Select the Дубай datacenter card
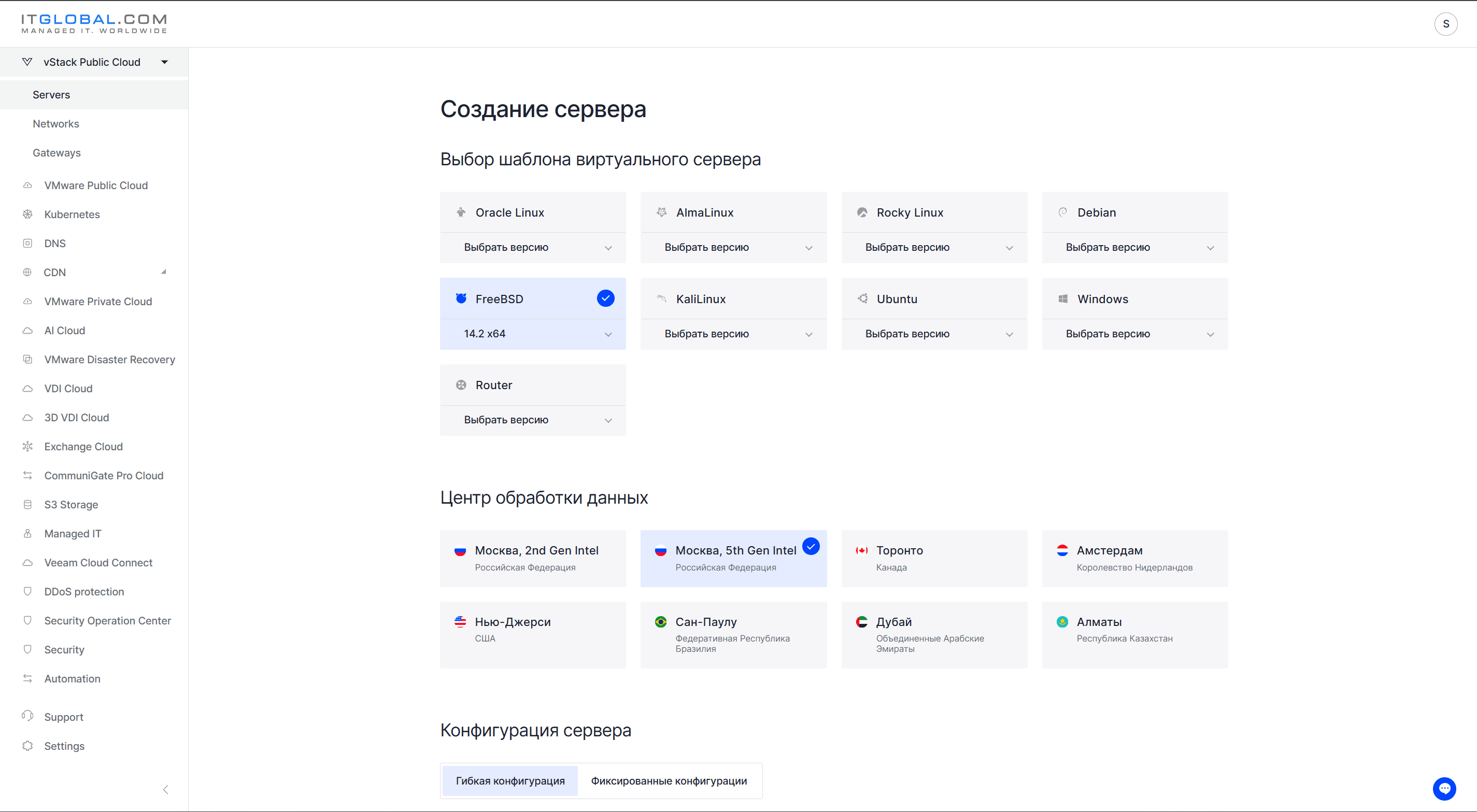 coord(934,634)
